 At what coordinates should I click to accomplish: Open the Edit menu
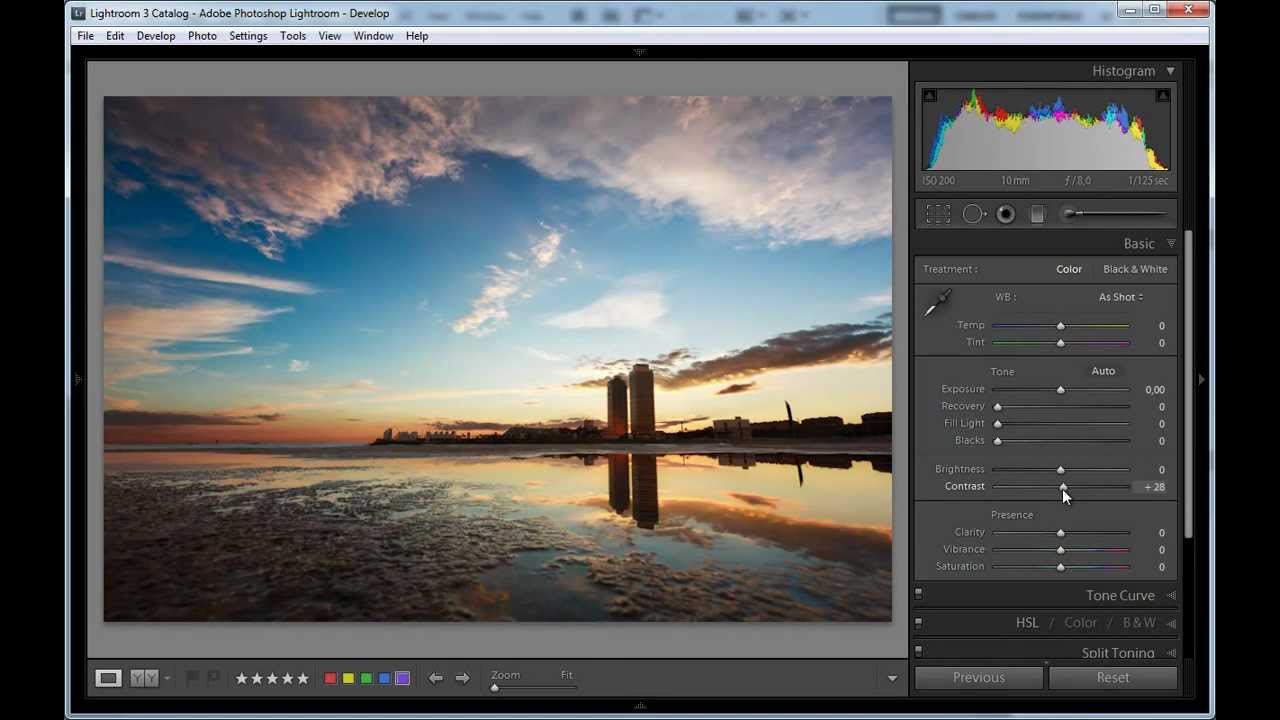pyautogui.click(x=116, y=36)
